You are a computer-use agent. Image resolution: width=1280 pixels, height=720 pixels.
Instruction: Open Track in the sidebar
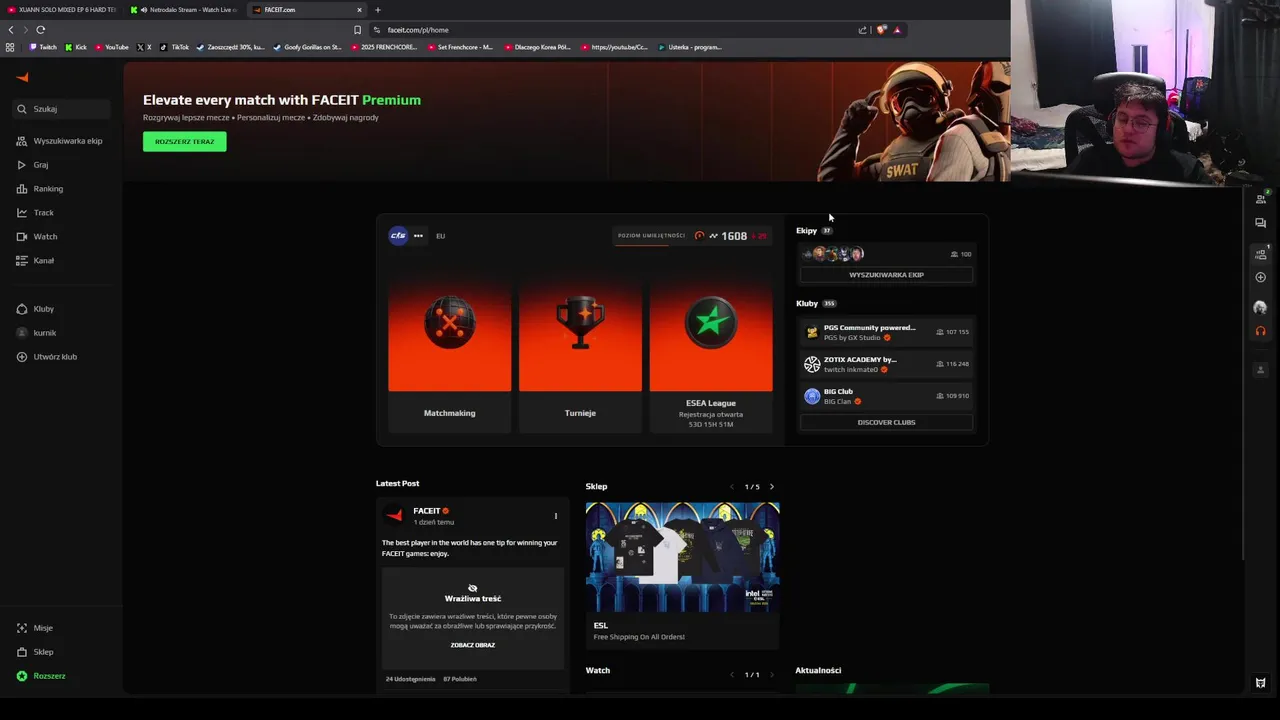coord(36,213)
